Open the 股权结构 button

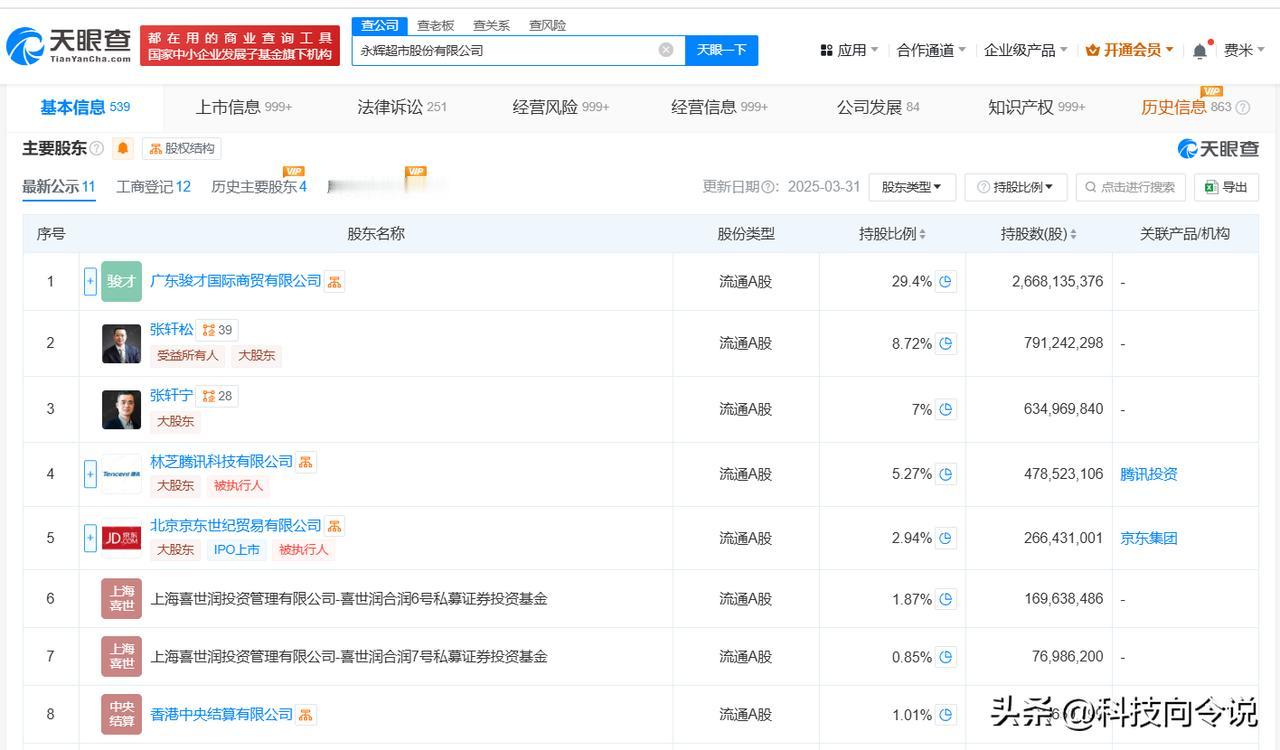181,149
